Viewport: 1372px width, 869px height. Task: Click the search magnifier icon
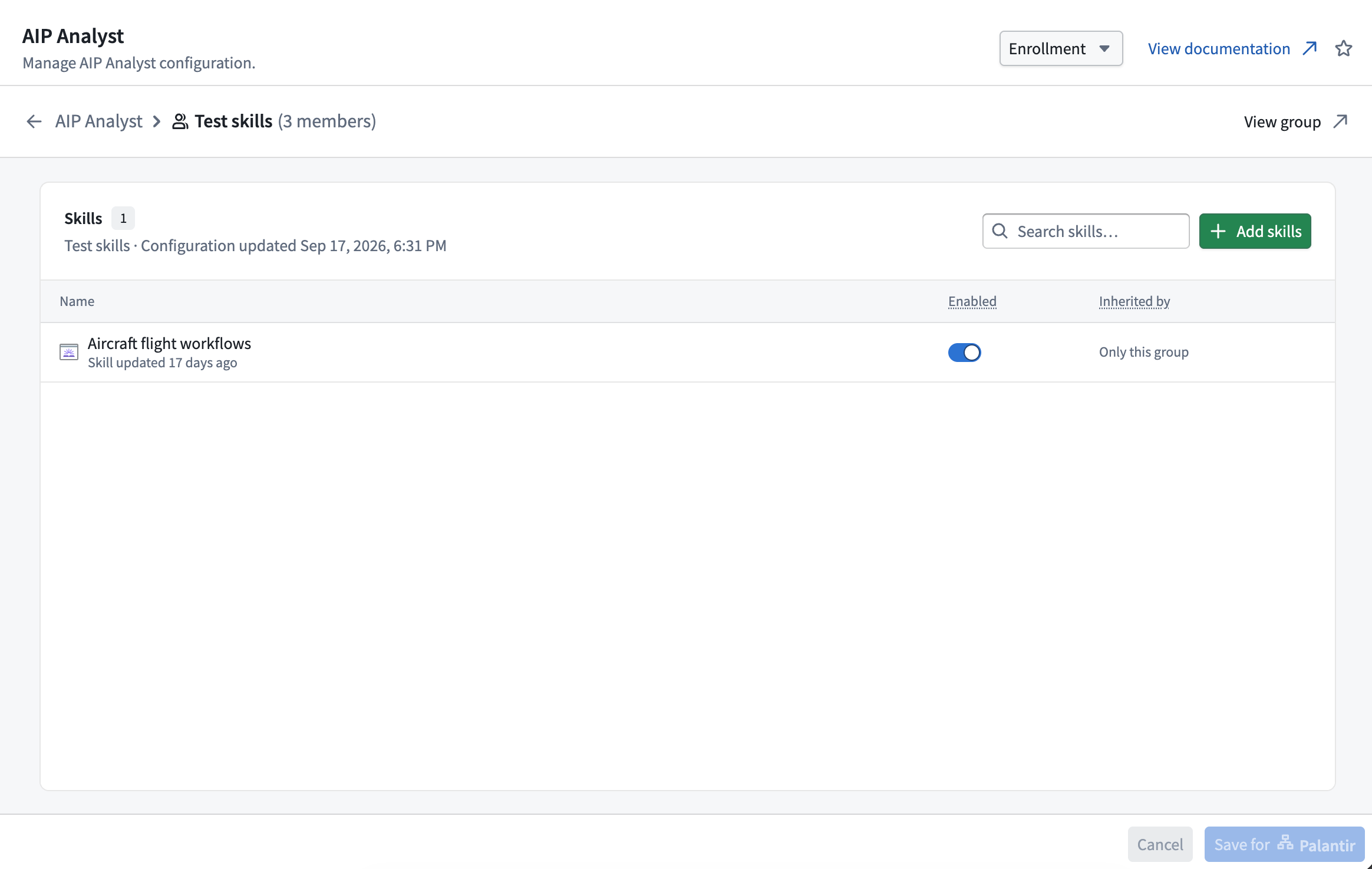tap(1000, 231)
